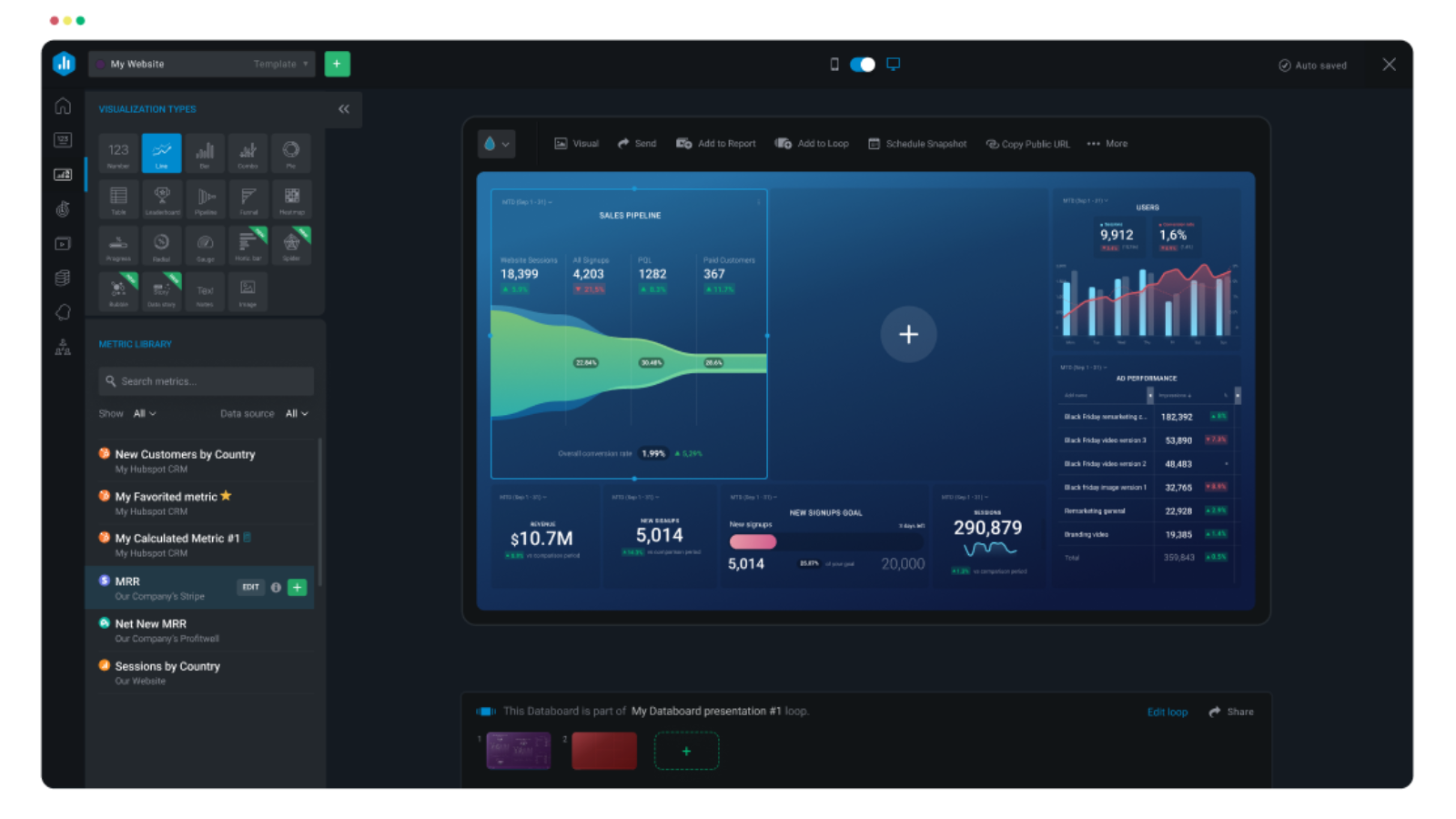Viewport: 1456px width, 819px height.
Task: Click the Search metrics field
Action: coord(207,381)
